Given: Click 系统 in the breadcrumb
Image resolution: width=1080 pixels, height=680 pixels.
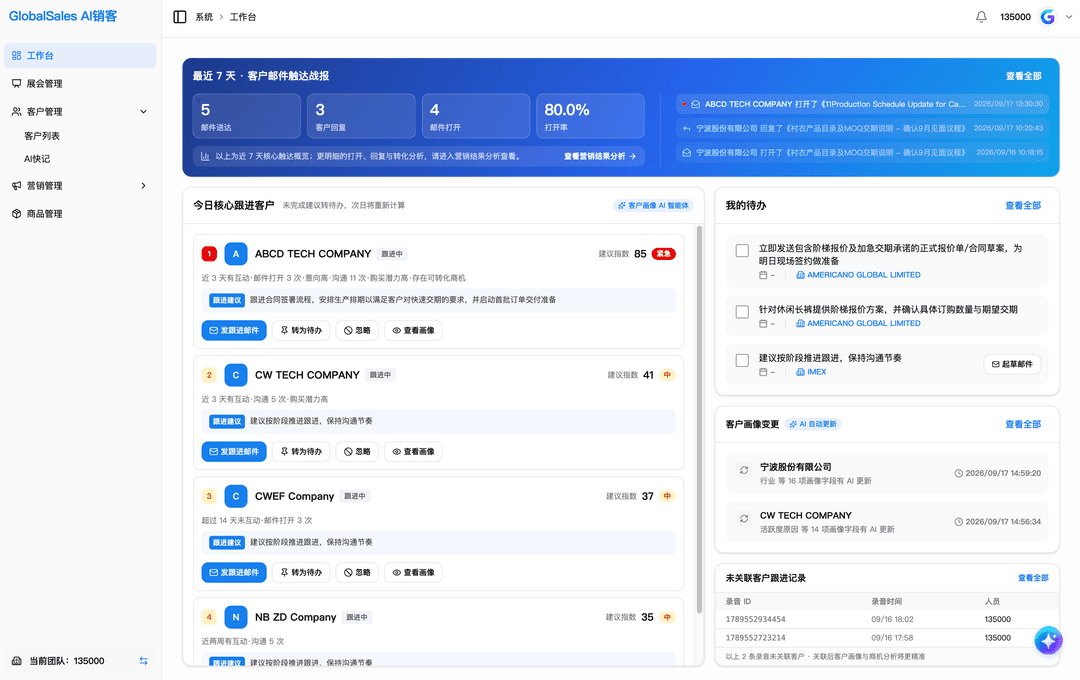Looking at the screenshot, I should tap(204, 17).
